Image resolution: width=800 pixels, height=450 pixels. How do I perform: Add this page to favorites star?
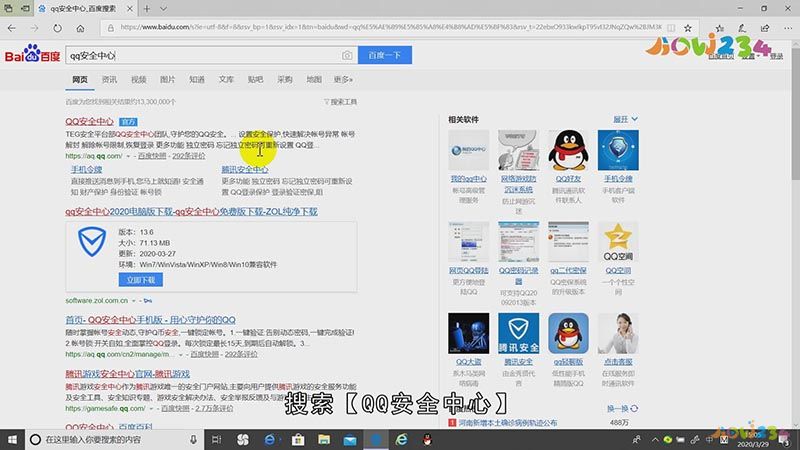click(x=688, y=28)
